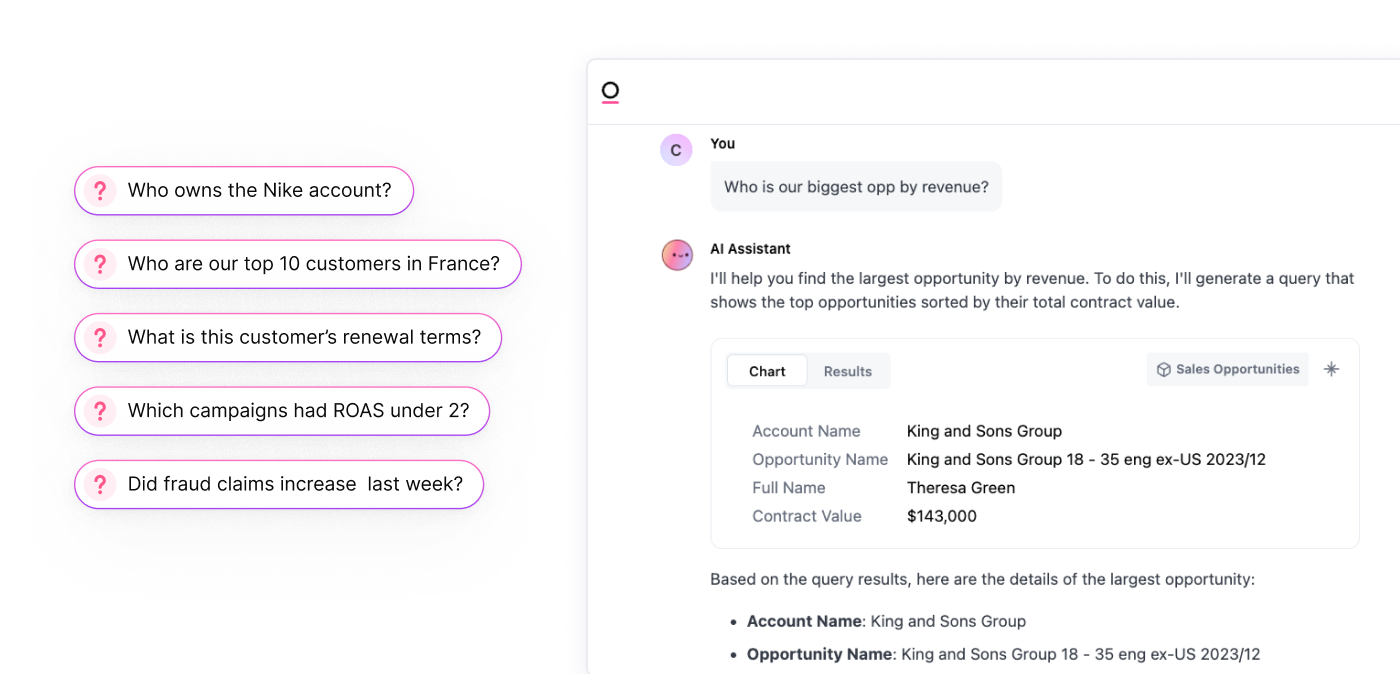Screen dimensions: 1400x674
Task: Click question mark icon beside Nike account question
Action: (x=100, y=191)
